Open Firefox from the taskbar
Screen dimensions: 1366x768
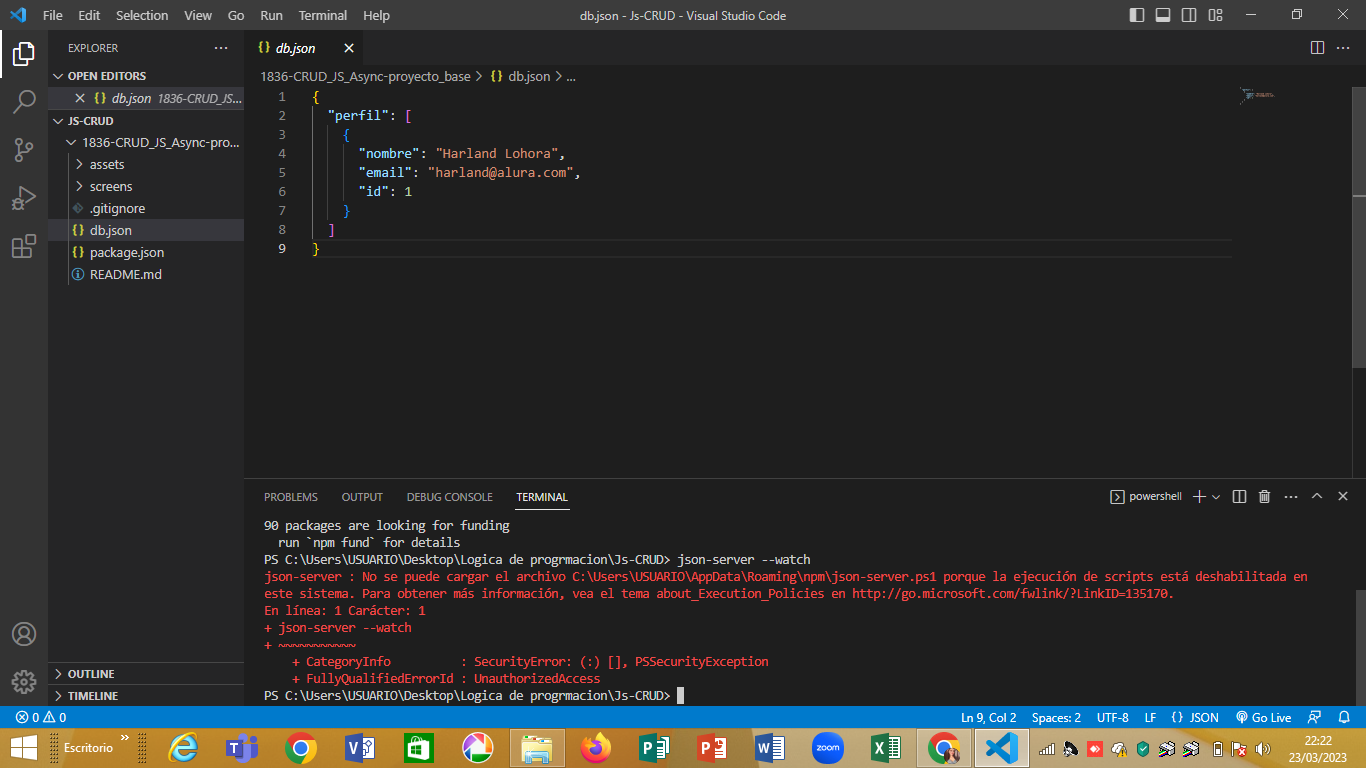coord(596,748)
